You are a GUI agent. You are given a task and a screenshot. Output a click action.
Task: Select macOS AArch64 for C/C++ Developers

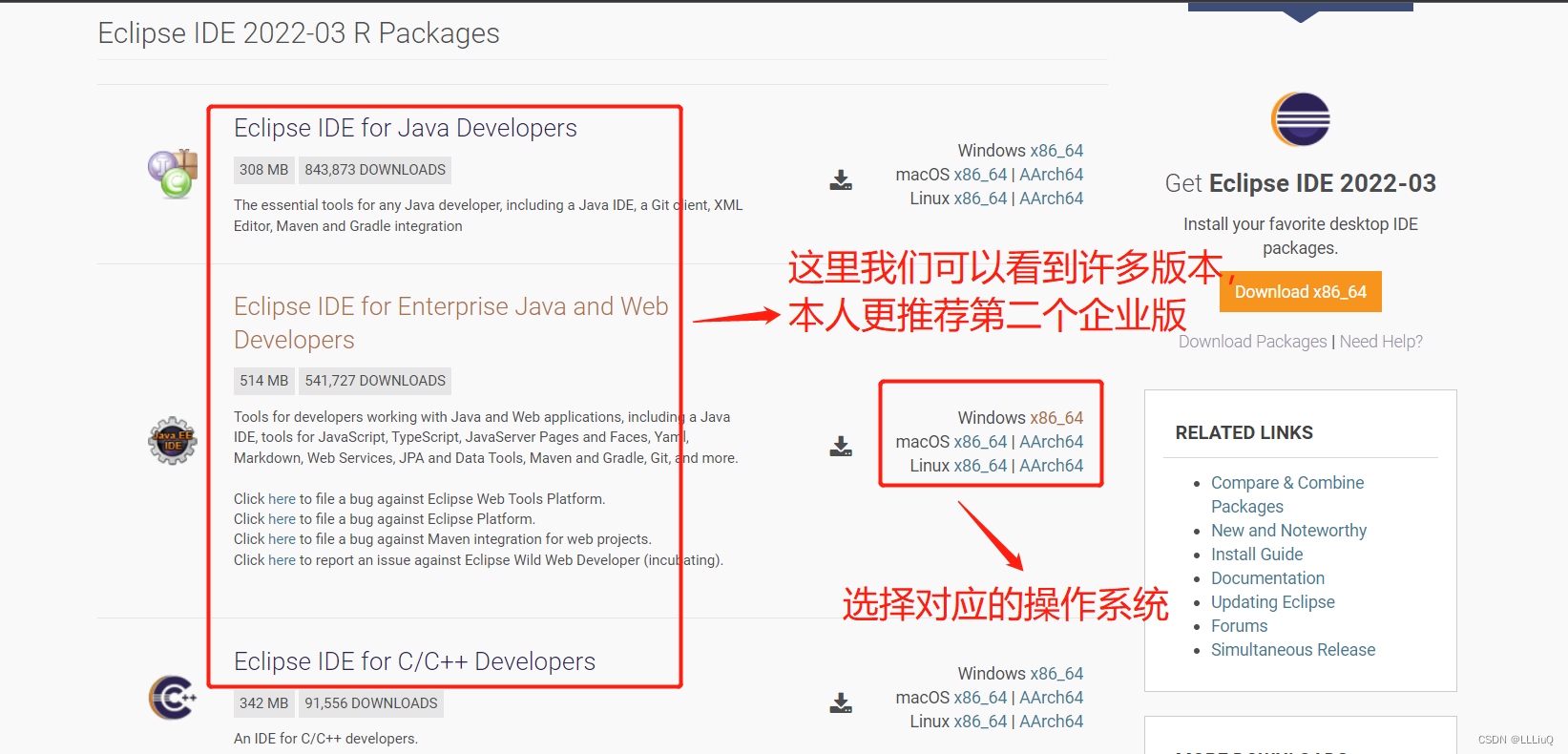[1051, 698]
